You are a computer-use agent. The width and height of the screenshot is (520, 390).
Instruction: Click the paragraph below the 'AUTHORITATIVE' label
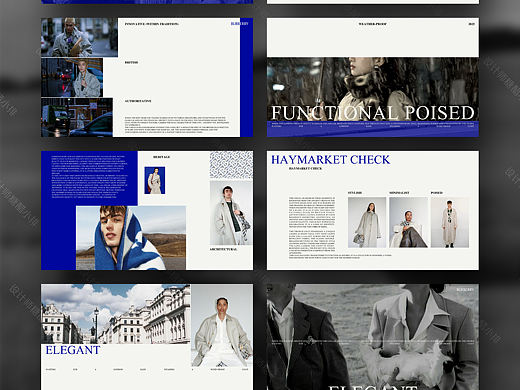point(177,125)
